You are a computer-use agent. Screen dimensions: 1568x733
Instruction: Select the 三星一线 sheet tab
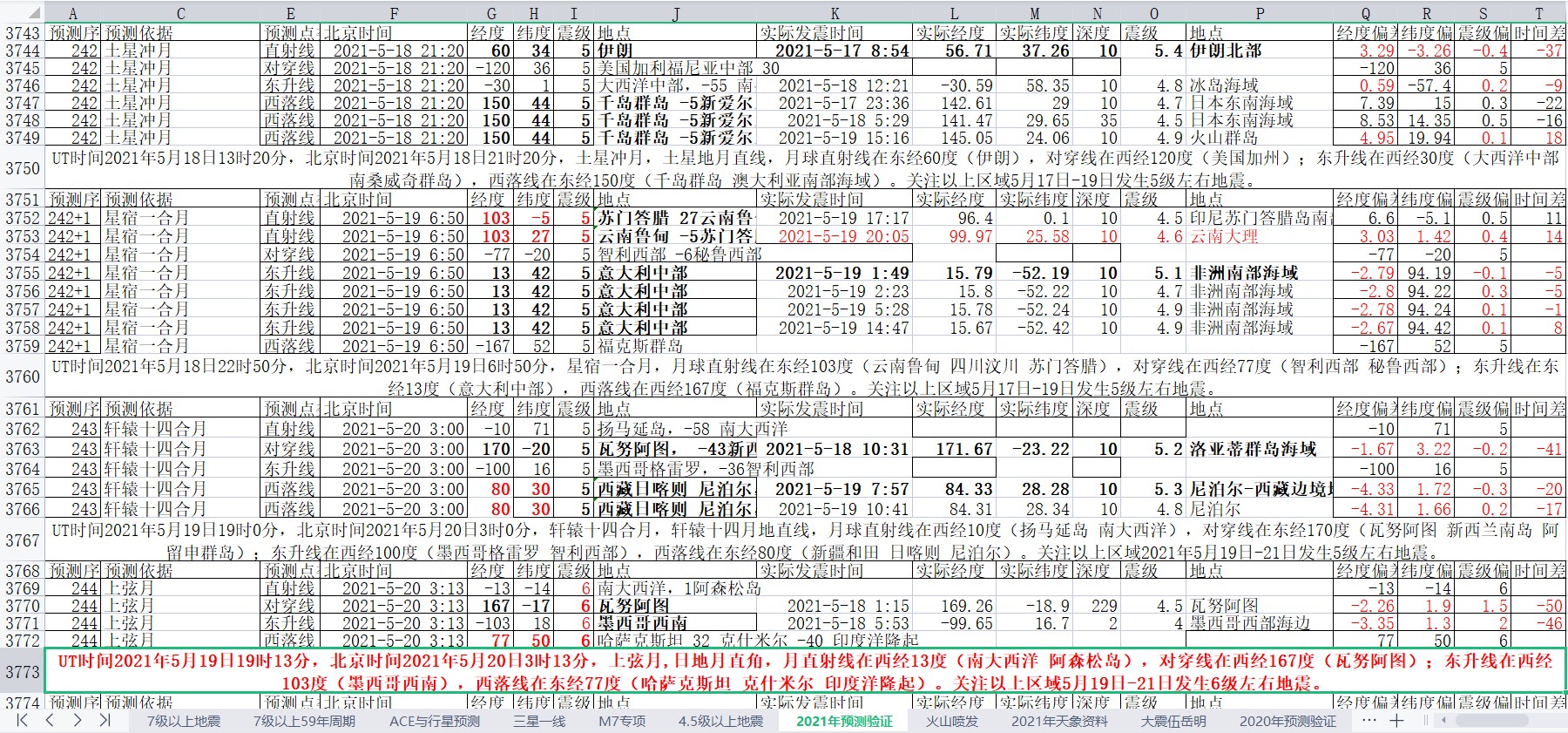pos(539,721)
